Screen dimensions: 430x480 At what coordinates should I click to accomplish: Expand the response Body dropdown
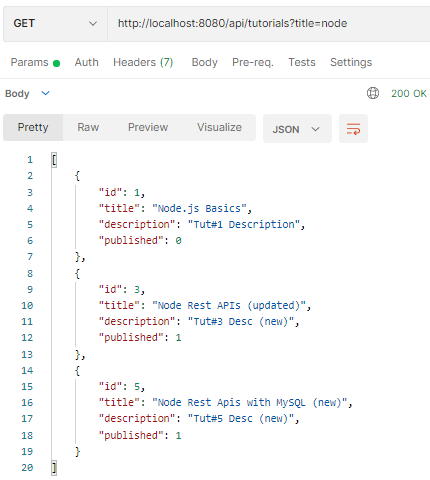click(27, 94)
